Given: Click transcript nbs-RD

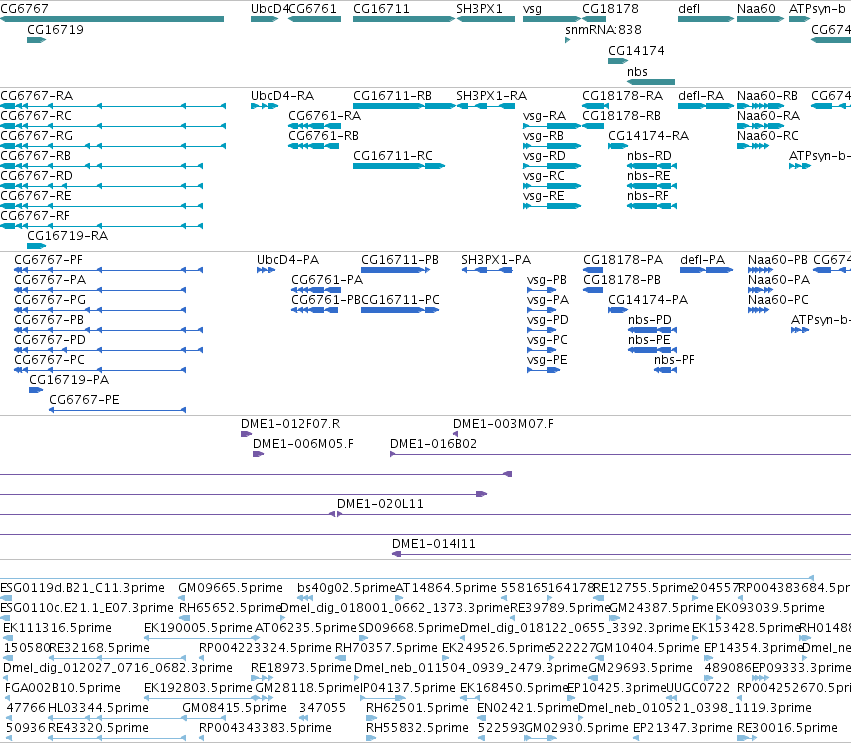Looking at the screenshot, I should click(652, 166).
